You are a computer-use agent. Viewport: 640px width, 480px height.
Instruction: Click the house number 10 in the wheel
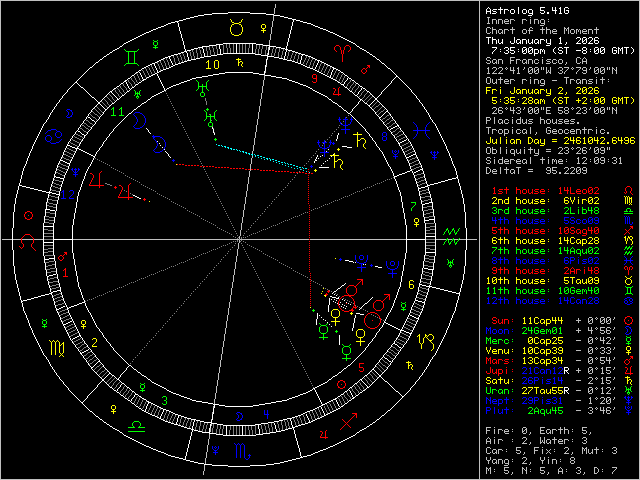(211, 65)
